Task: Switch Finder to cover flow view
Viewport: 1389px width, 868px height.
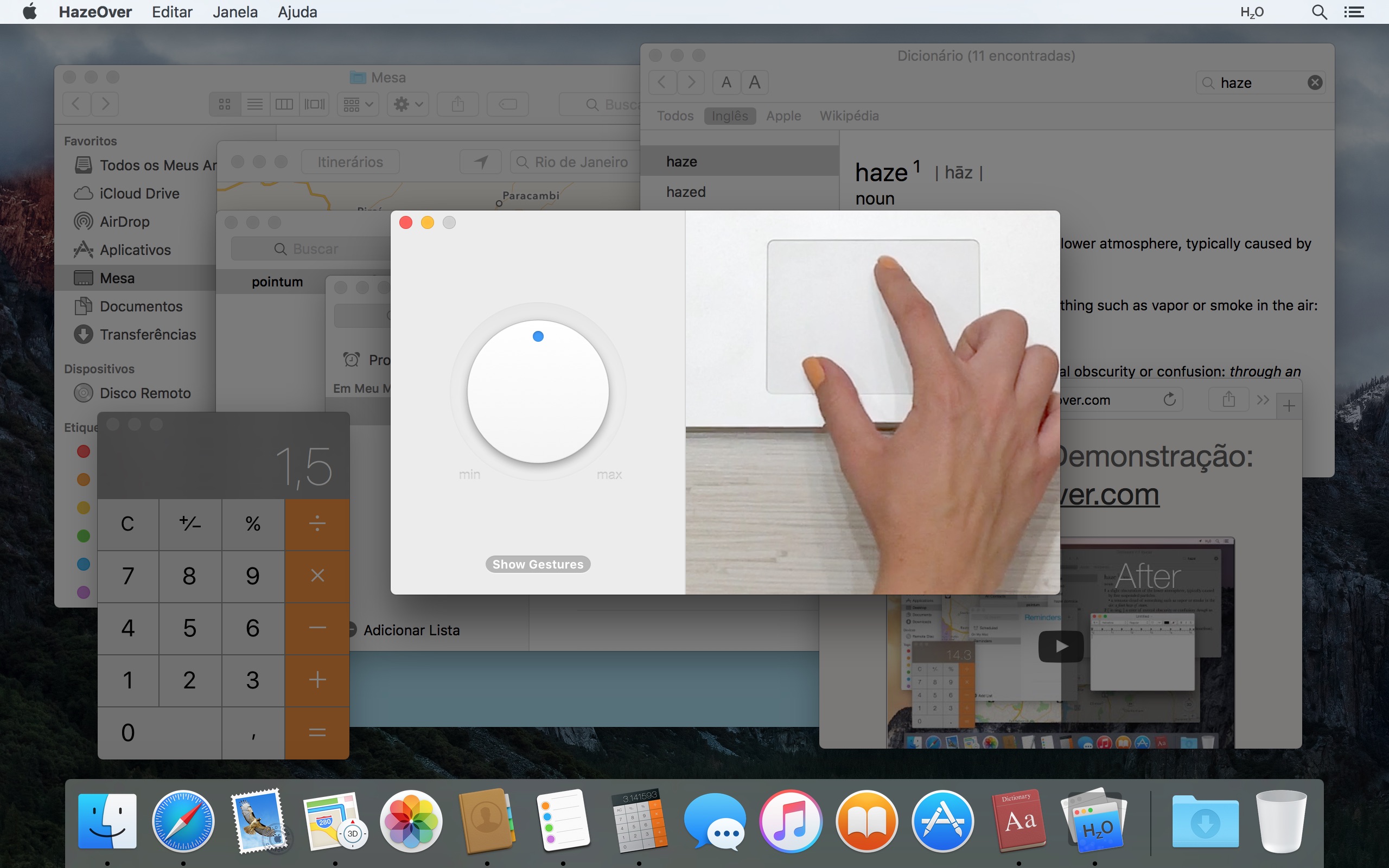Action: click(x=315, y=104)
